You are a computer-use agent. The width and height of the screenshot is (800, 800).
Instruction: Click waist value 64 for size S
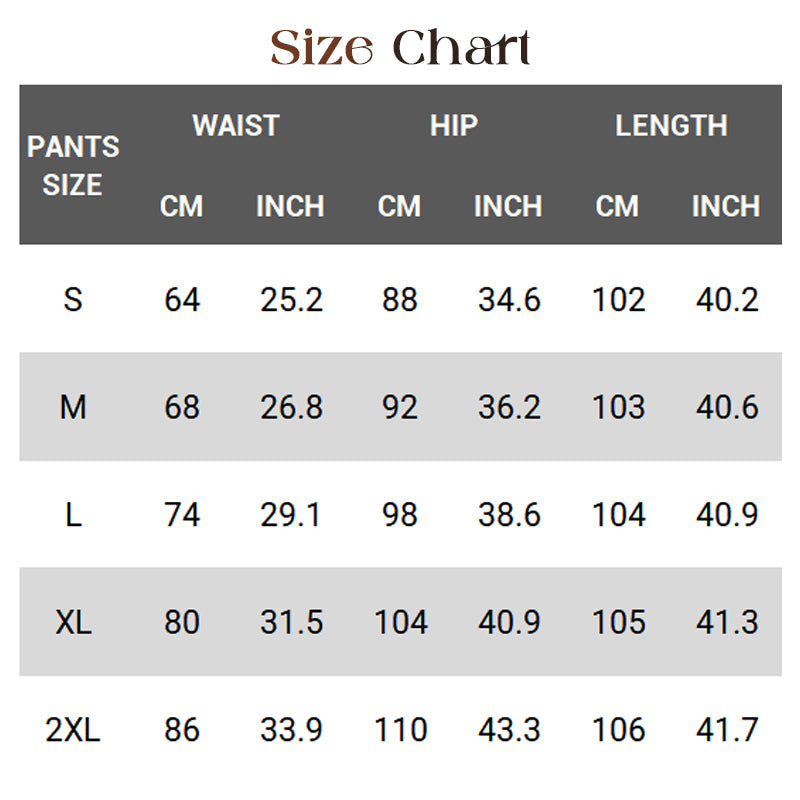(x=182, y=299)
